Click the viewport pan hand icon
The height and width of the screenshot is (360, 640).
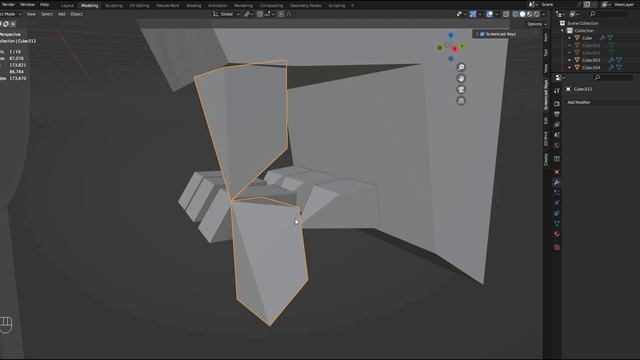[x=461, y=78]
